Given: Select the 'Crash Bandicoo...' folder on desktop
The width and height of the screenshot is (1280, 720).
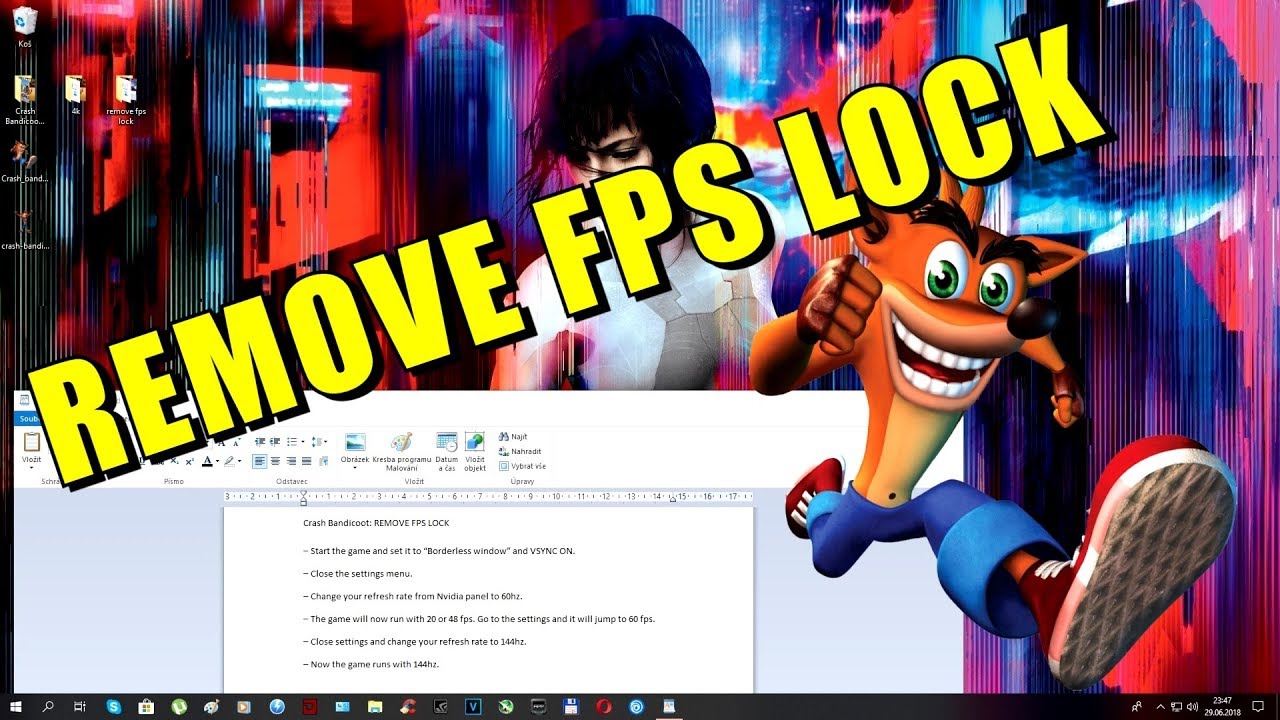Looking at the screenshot, I should pyautogui.click(x=25, y=100).
